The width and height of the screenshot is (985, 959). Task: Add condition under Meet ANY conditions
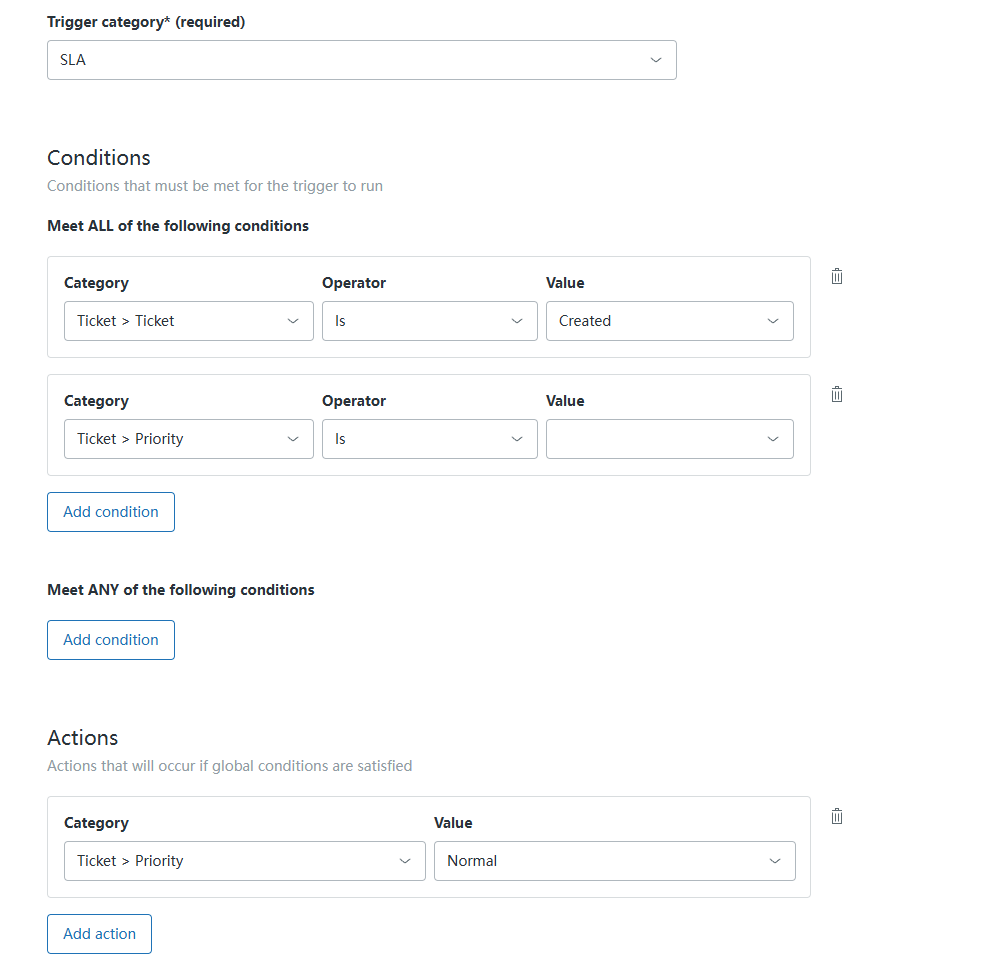click(111, 640)
